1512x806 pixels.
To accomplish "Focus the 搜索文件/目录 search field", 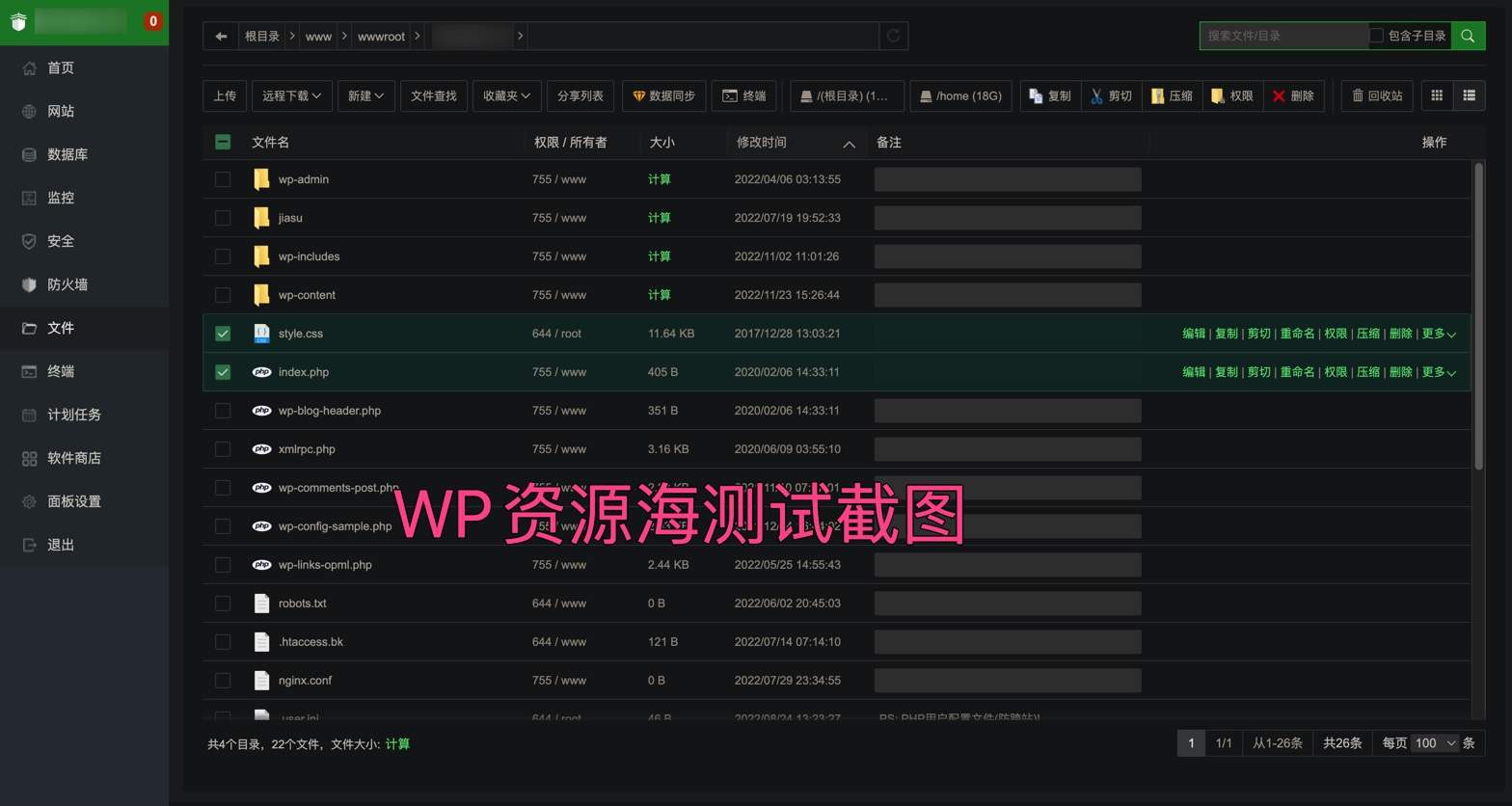I will pos(1283,36).
